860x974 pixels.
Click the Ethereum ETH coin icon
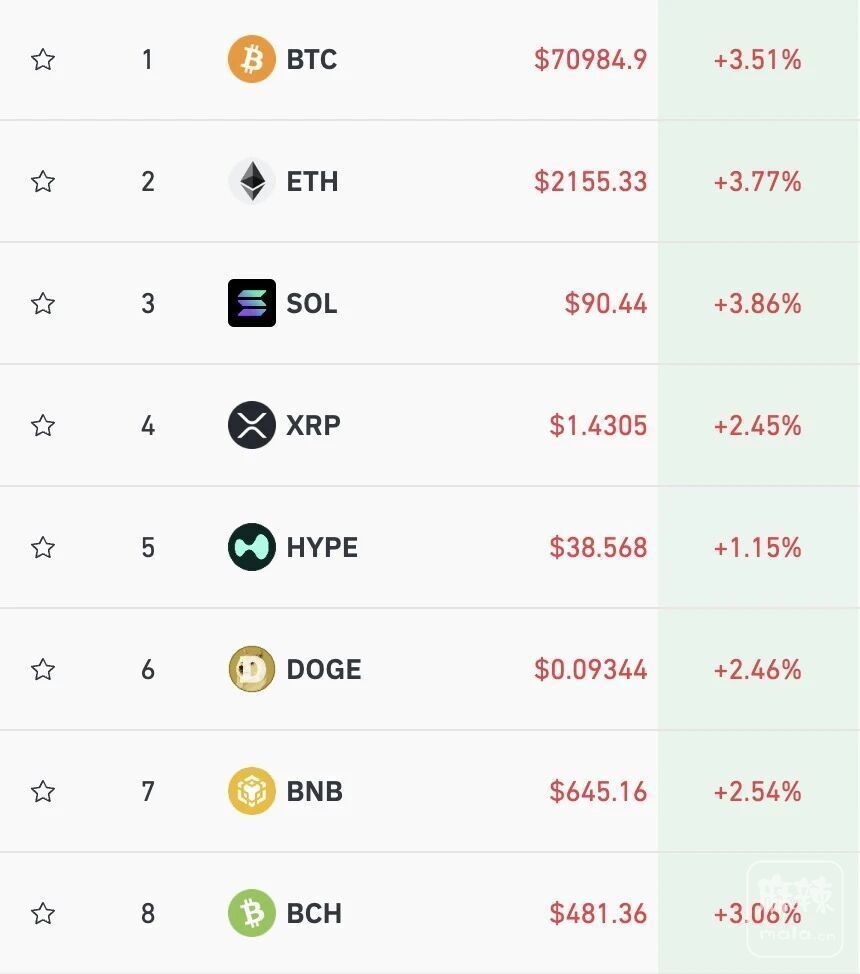[251, 181]
